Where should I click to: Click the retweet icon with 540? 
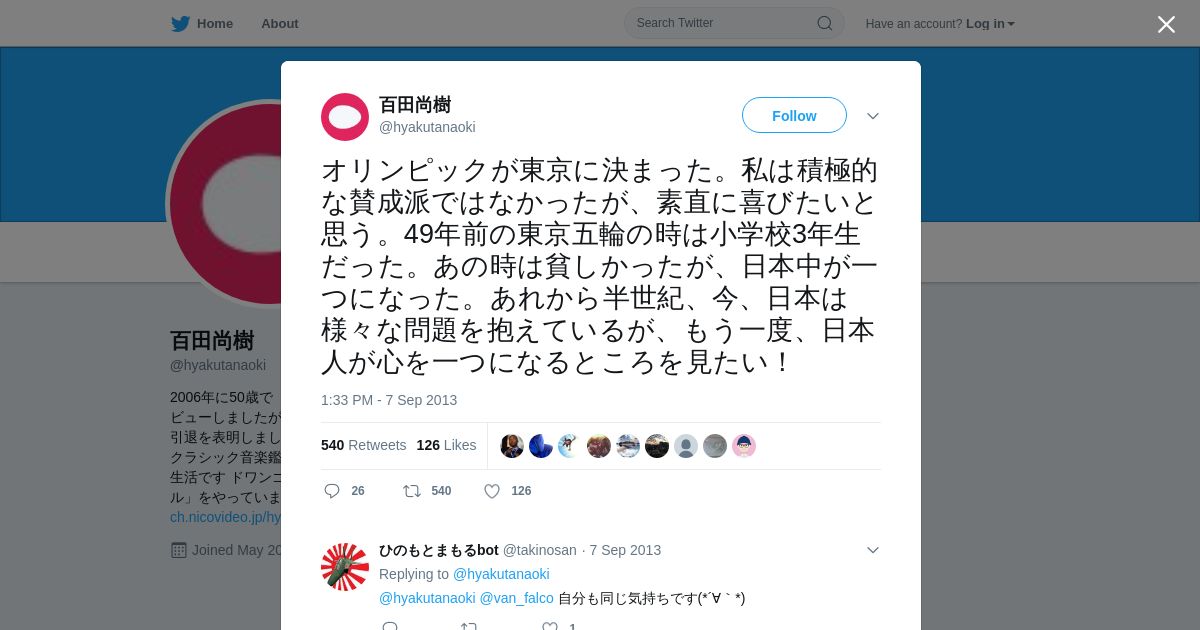[x=411, y=491]
